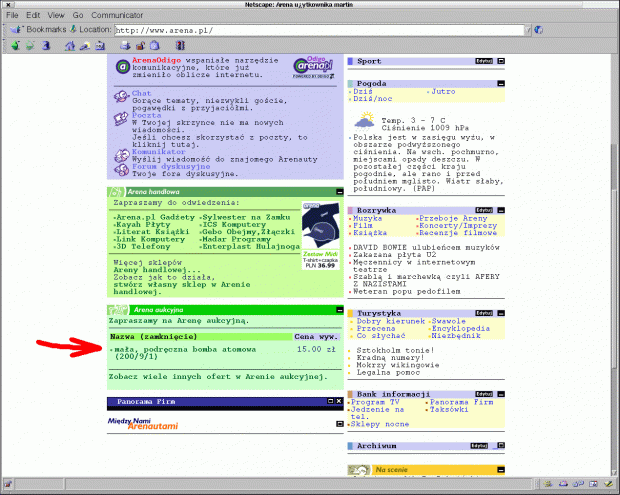Click the Forward navigation arrow
This screenshot has height=495, width=620.
[x=30, y=45]
